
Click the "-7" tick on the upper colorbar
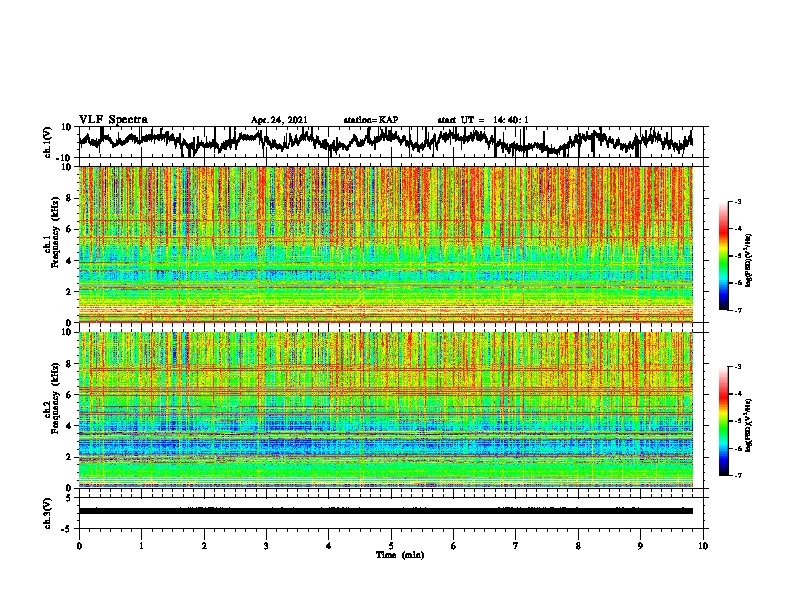point(737,310)
